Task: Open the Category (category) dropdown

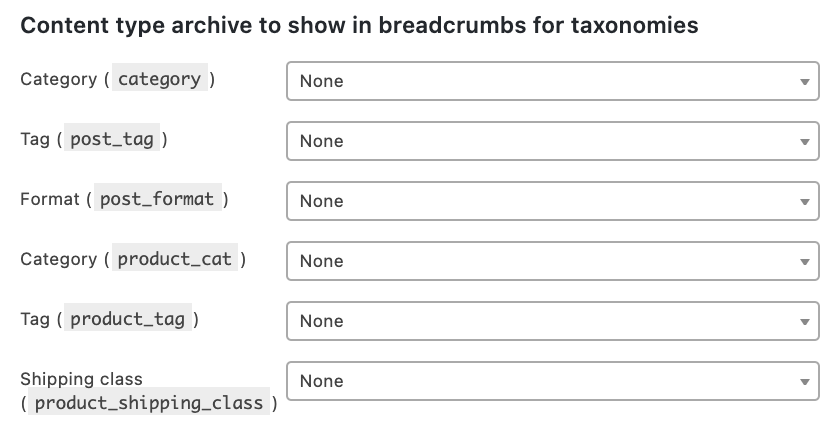Action: coord(552,81)
